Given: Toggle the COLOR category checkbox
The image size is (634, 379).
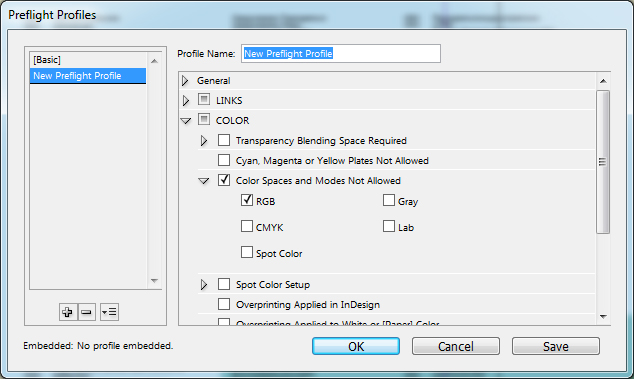Looking at the screenshot, I should coord(204,119).
